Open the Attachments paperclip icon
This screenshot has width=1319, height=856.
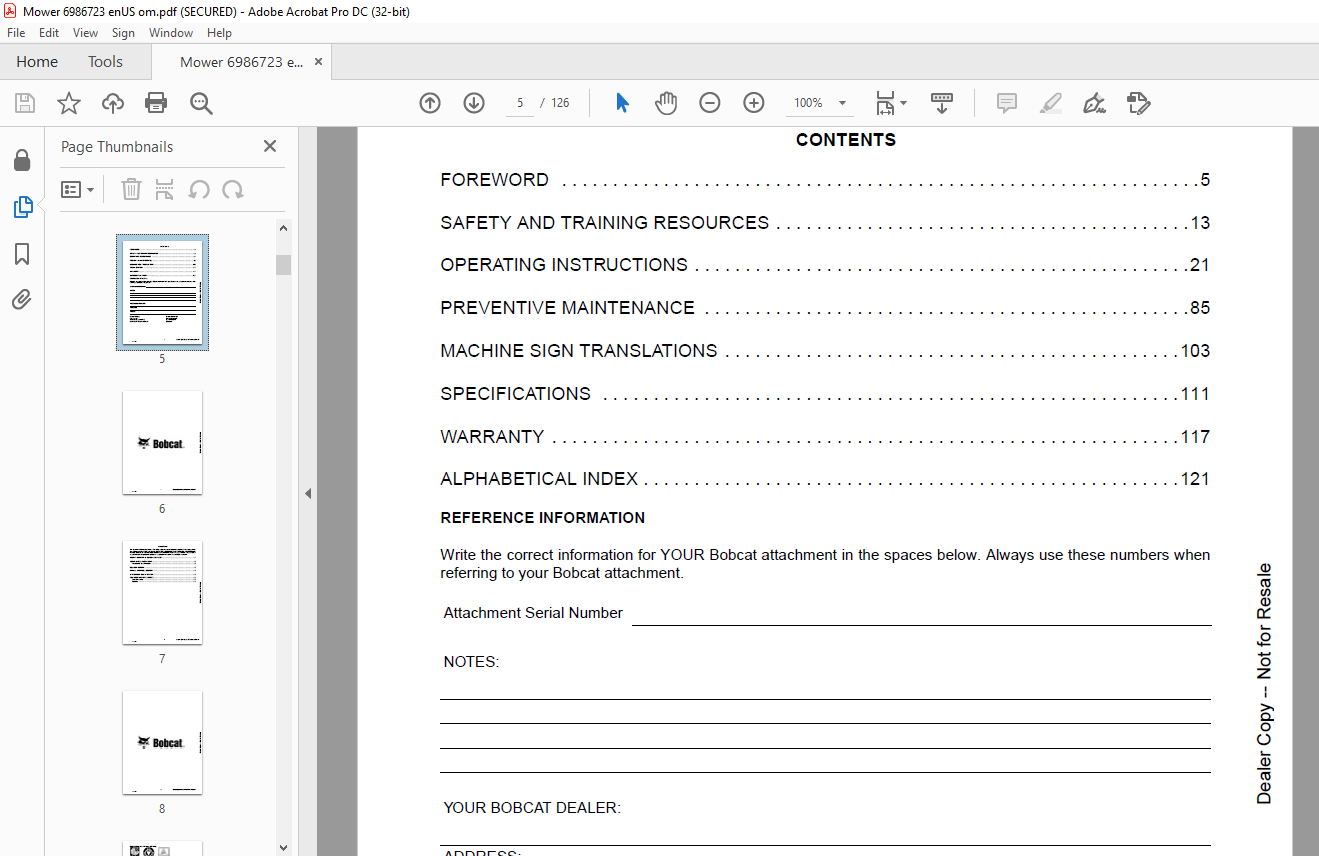point(22,299)
